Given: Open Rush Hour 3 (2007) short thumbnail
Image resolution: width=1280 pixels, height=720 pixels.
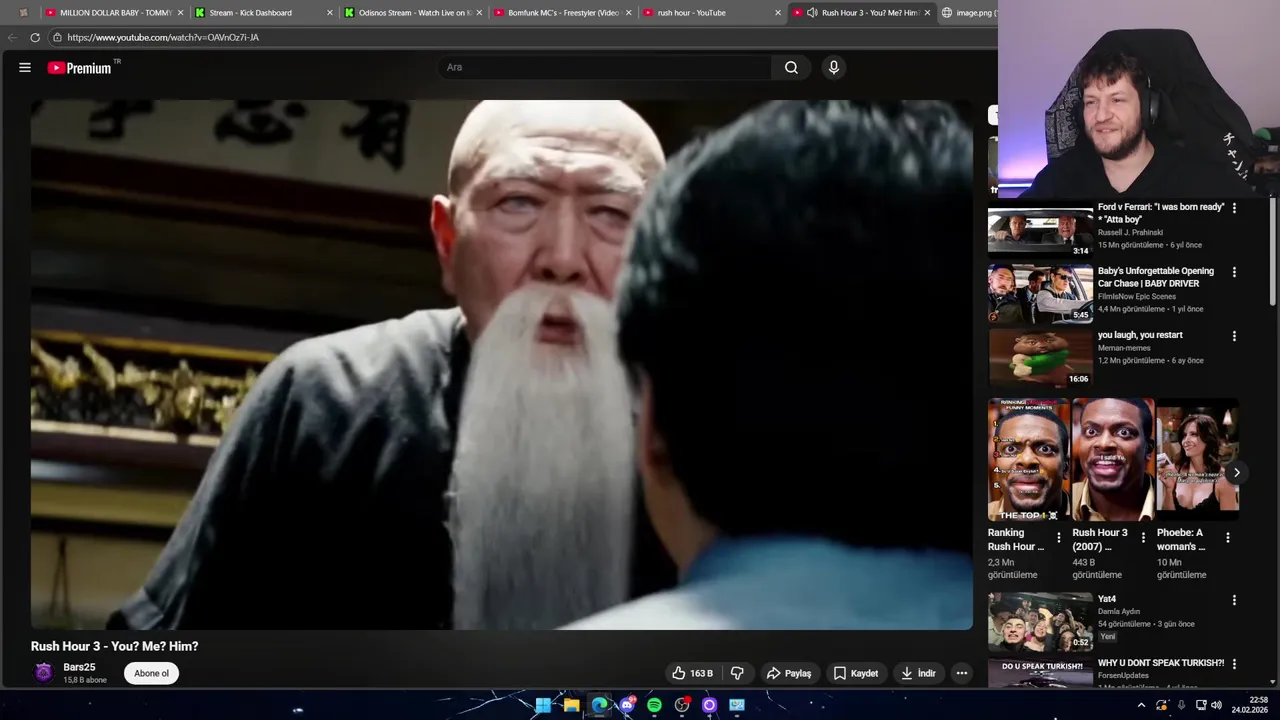Looking at the screenshot, I should coord(1113,460).
